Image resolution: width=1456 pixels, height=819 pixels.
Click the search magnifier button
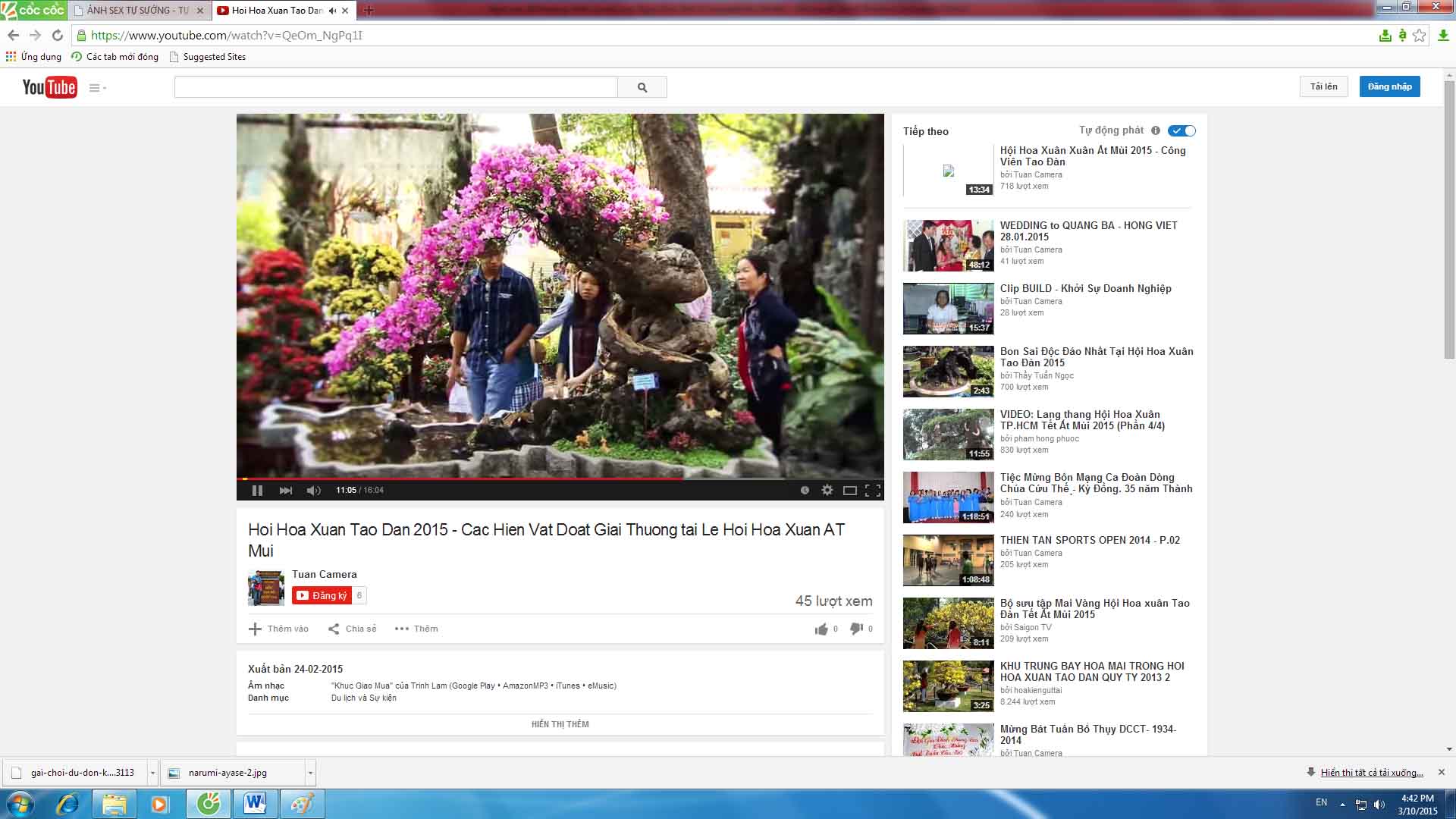point(642,87)
